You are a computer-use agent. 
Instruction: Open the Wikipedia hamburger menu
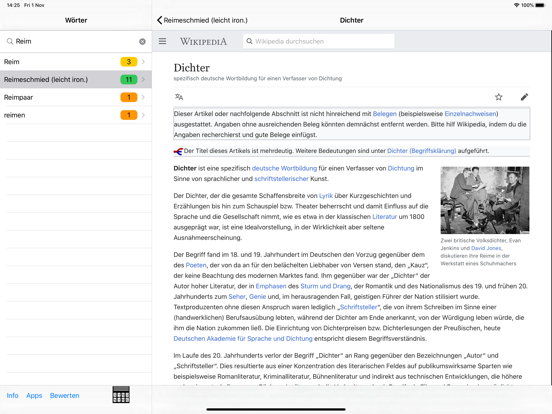162,41
